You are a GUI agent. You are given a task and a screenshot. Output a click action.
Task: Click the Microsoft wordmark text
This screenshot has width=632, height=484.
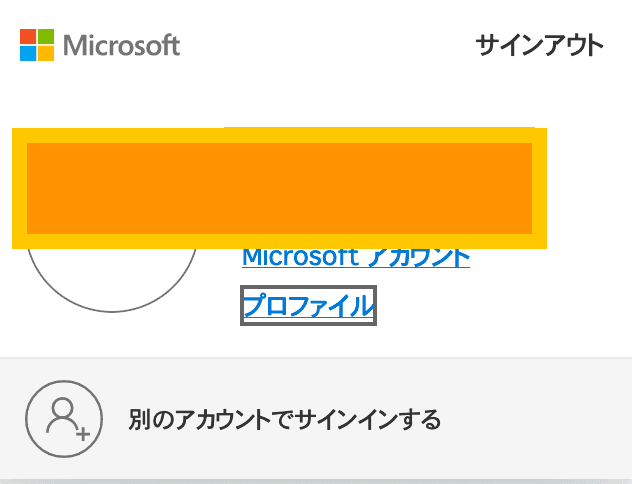121,45
